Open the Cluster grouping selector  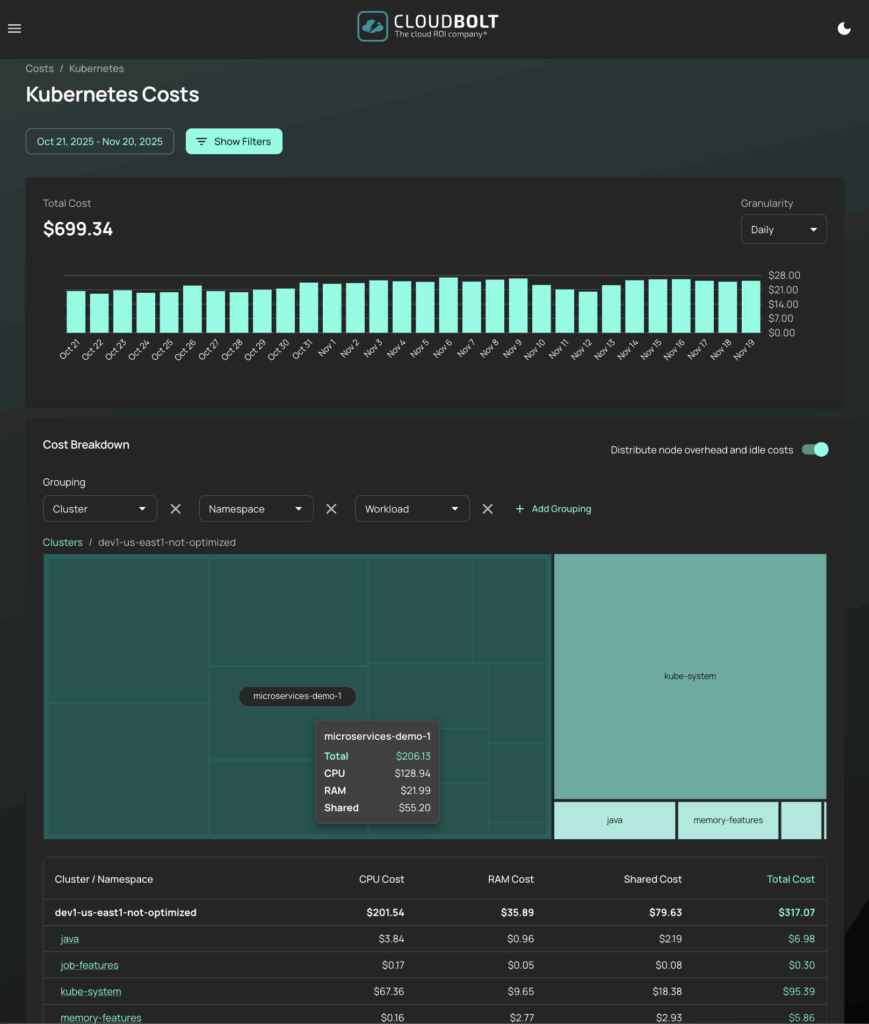click(99, 508)
